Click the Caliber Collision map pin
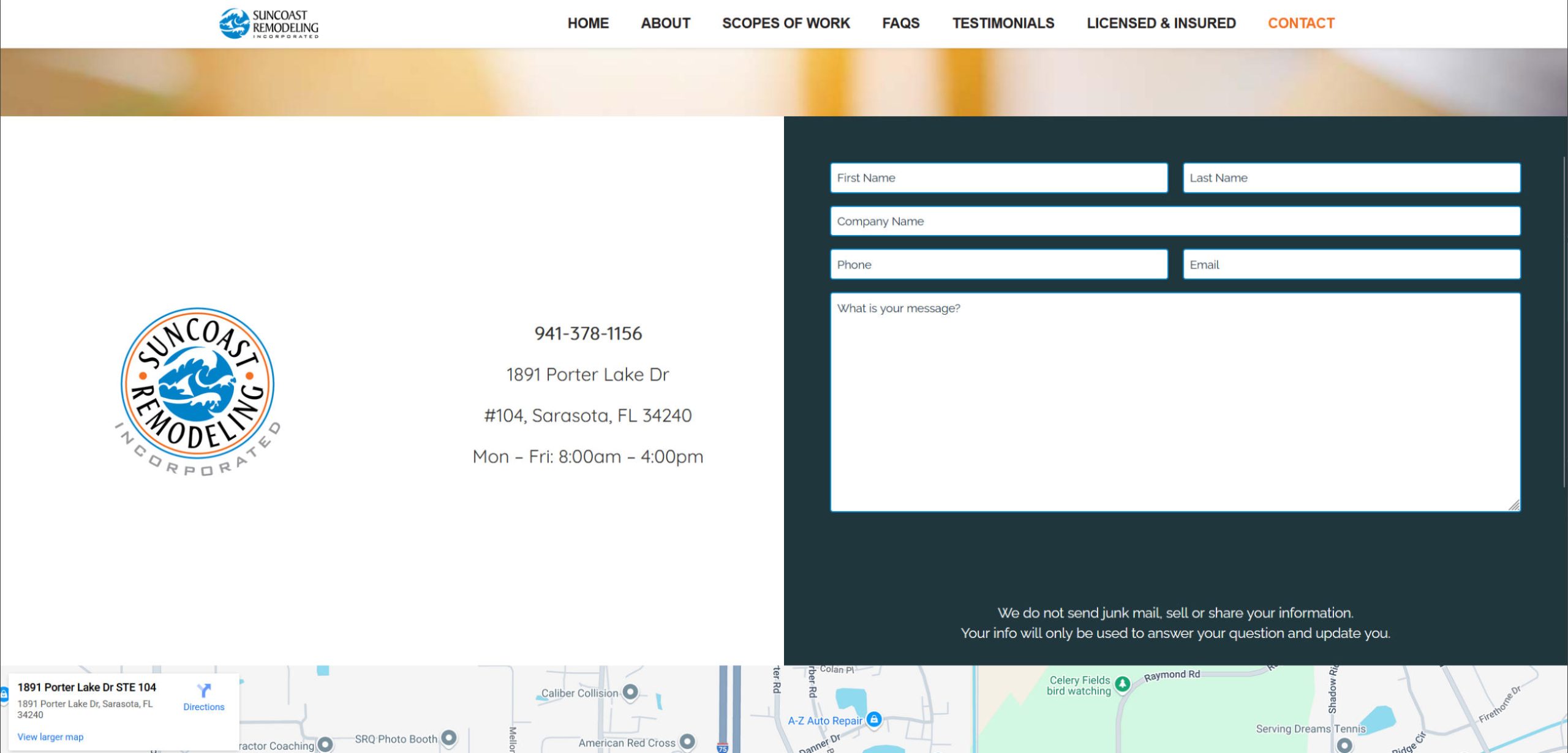Viewport: 1568px width, 753px height. point(630,692)
